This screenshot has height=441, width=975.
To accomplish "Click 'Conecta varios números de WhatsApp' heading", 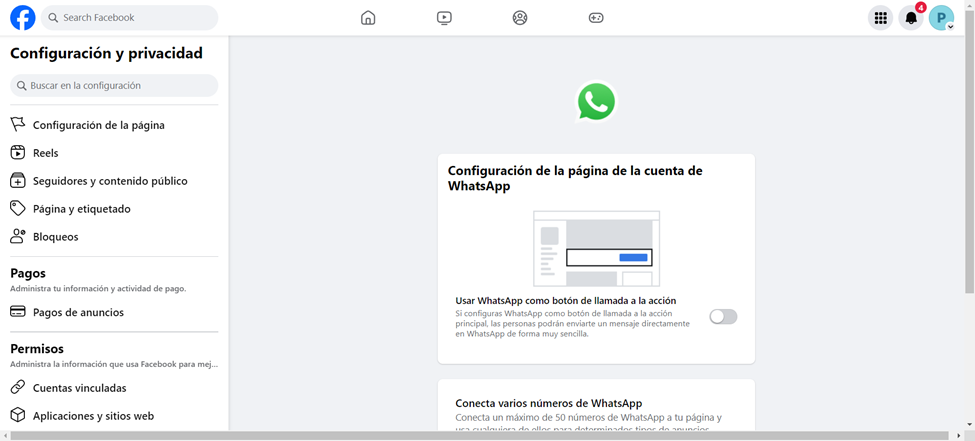I will tap(548, 403).
